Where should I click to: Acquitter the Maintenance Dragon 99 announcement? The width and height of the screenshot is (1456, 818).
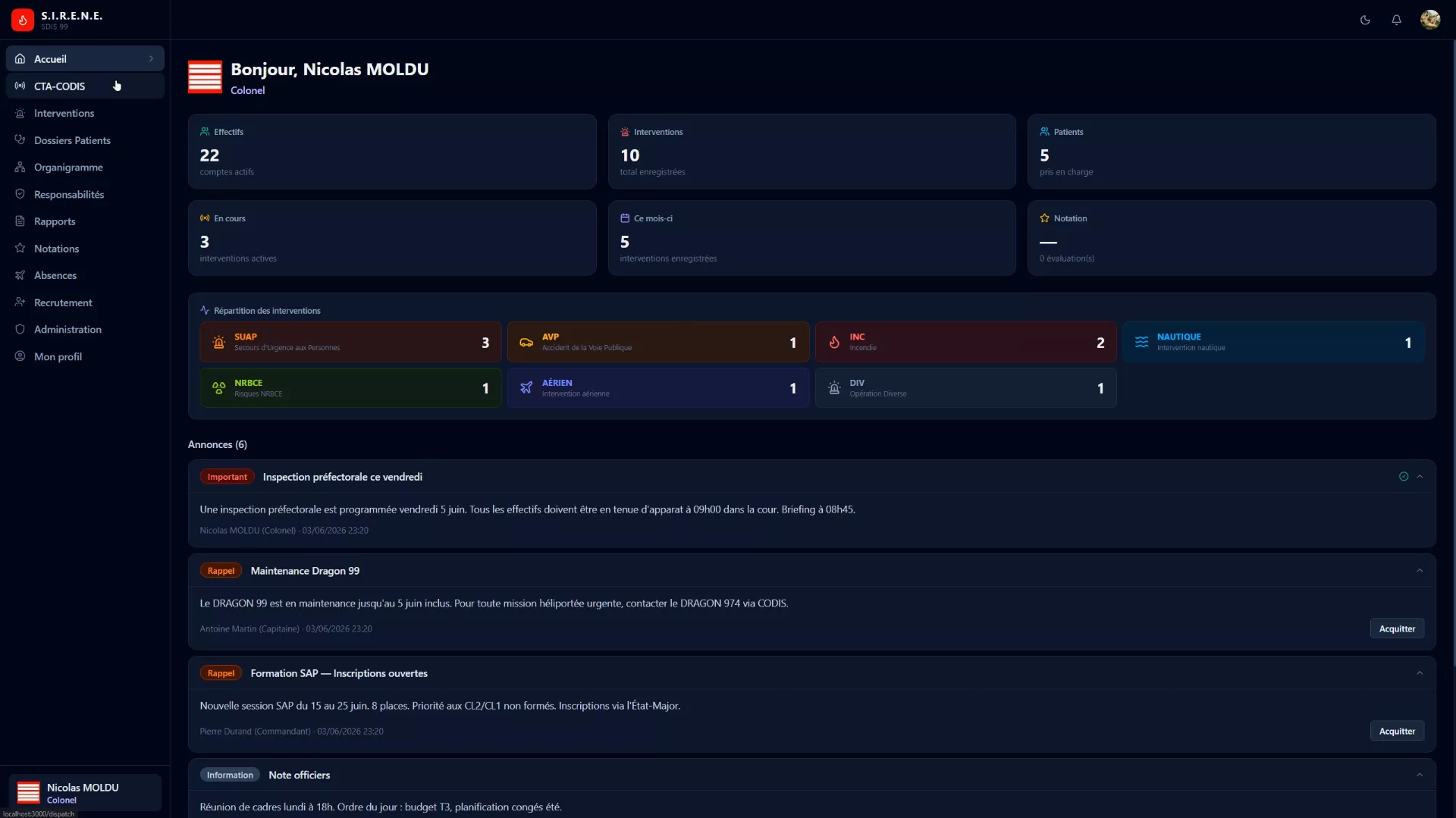click(1397, 628)
